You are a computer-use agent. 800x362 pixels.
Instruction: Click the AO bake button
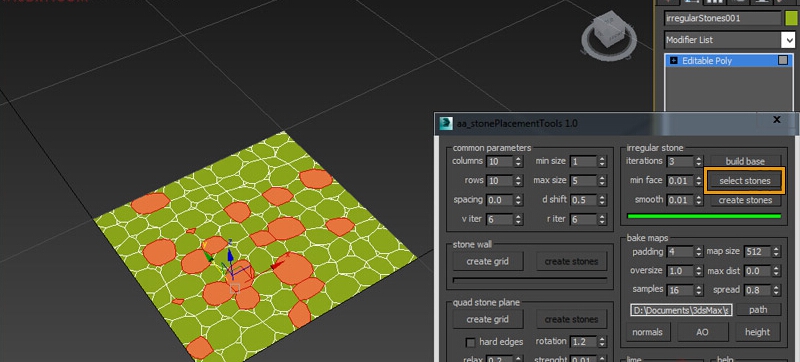[702, 332]
